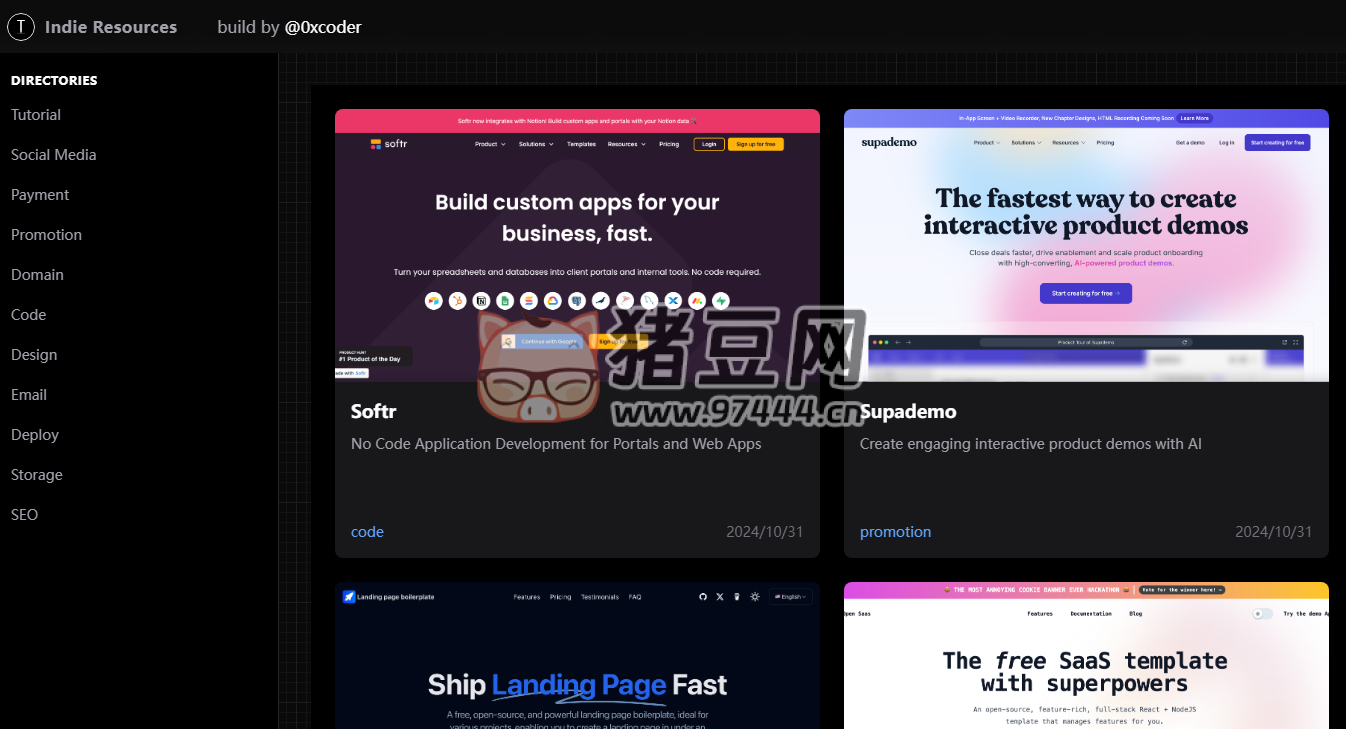Click the 2024/10/31 date on Softr card
Image resolution: width=1346 pixels, height=729 pixels.
(765, 532)
